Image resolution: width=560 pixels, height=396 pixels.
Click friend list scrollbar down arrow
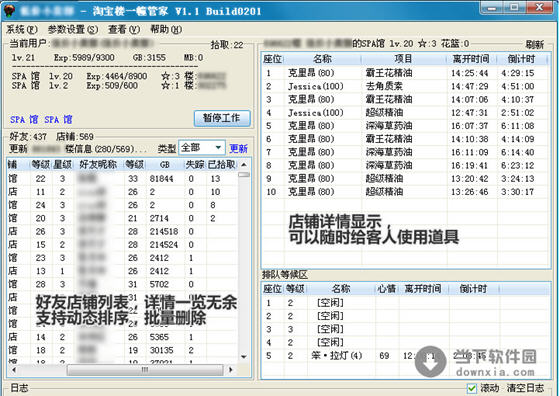click(244, 357)
